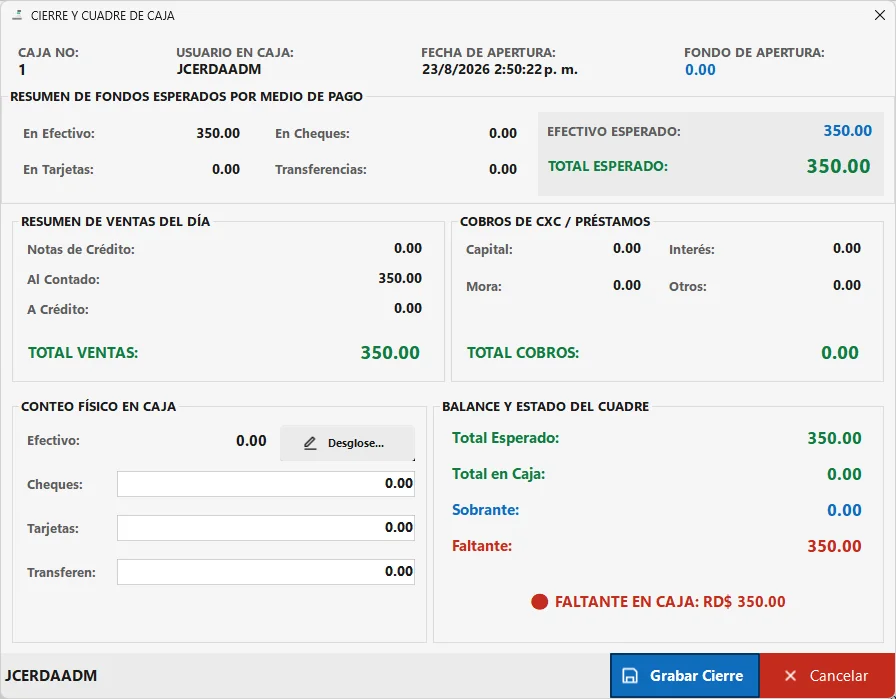Click the "FALTANTE EN CAJA: RD$ 350.00" message
The width and height of the screenshot is (896, 699).
click(670, 602)
